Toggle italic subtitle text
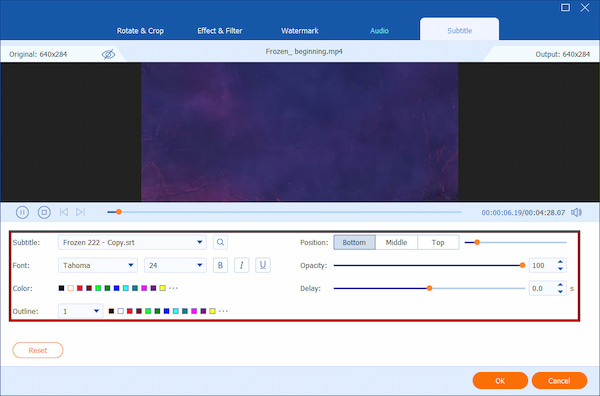600x396 pixels. pos(241,265)
